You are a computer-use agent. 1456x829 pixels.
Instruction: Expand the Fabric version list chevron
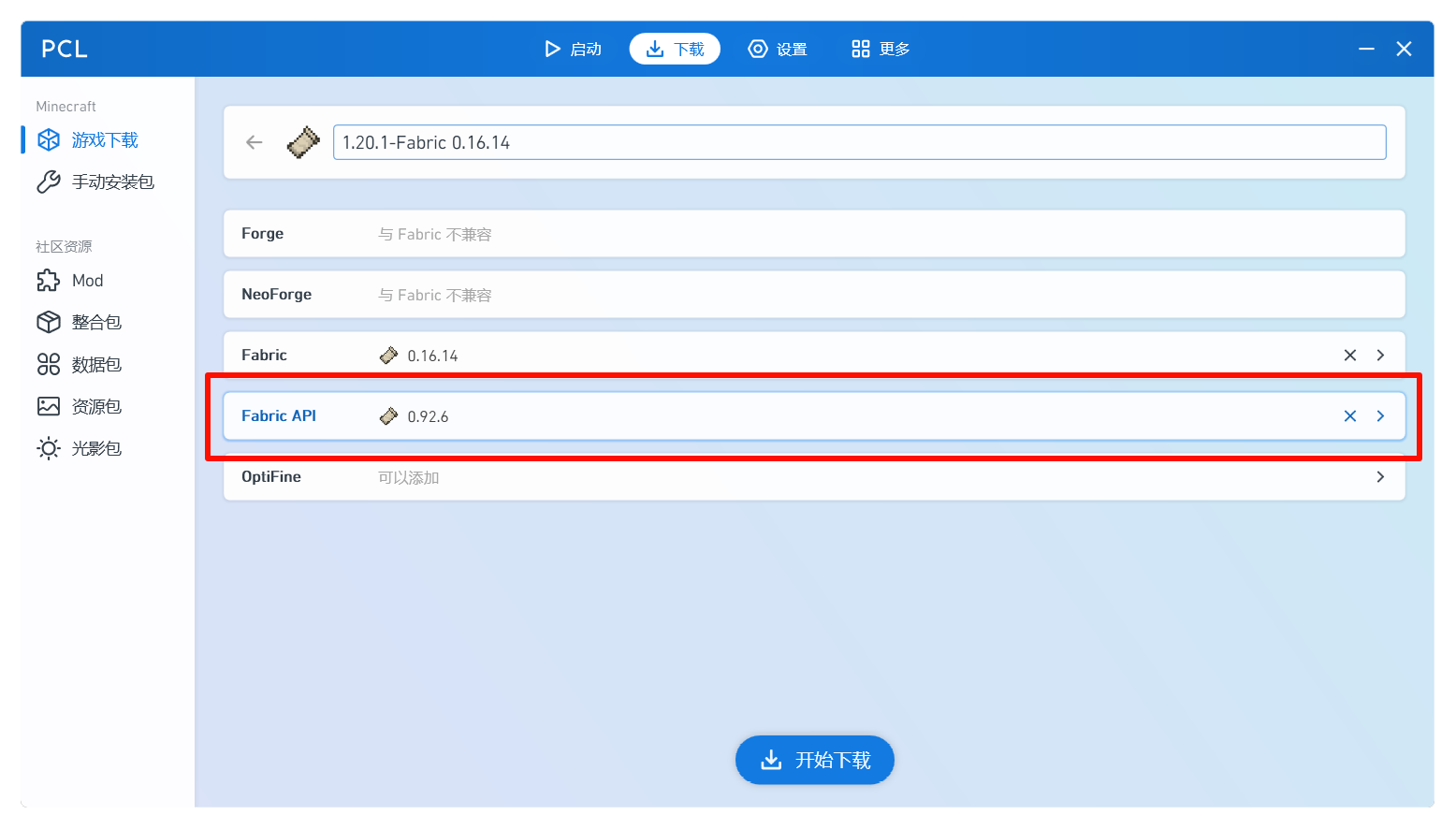1380,356
